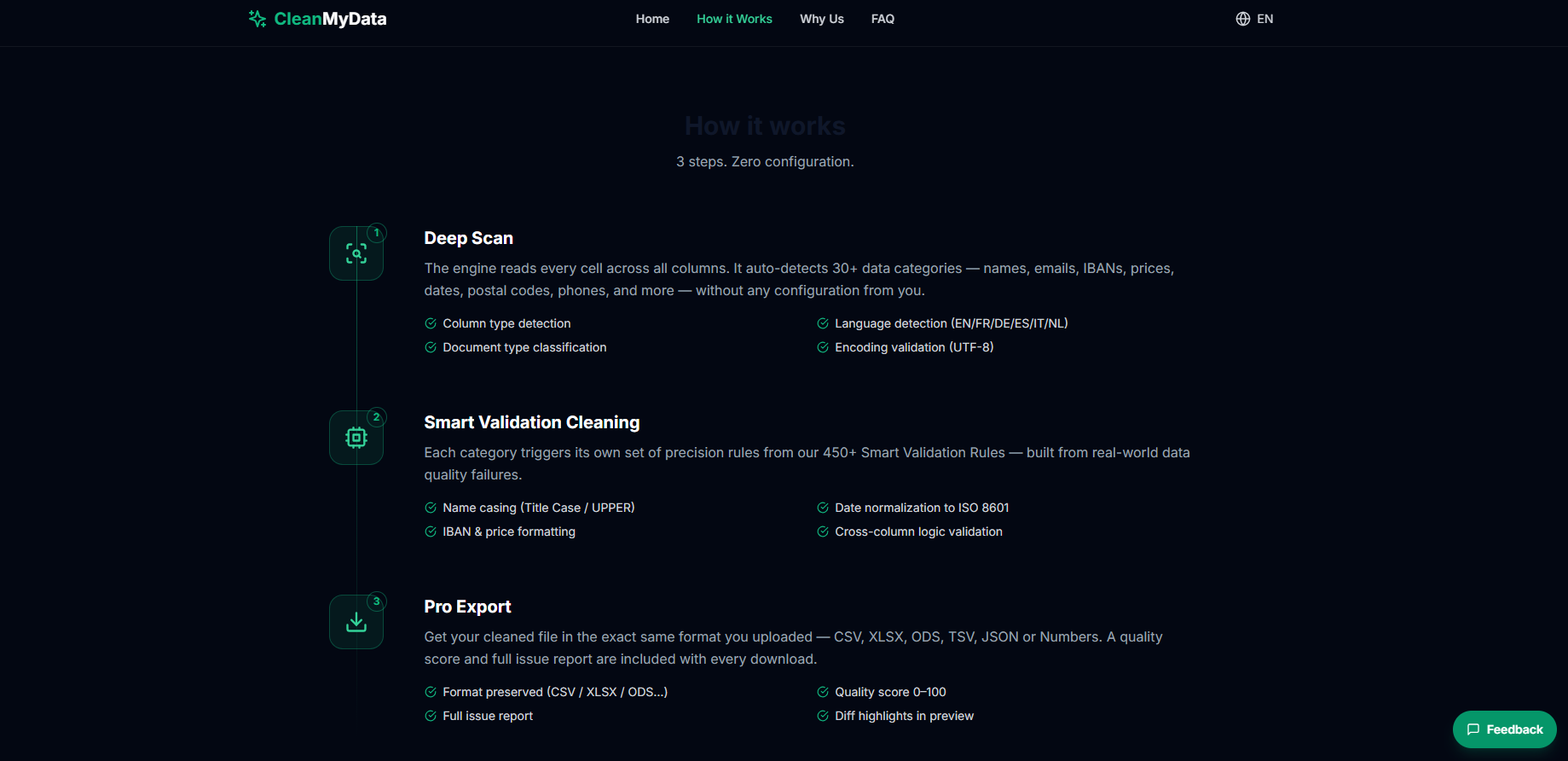Click the IBAN & price formatting text
The width and height of the screenshot is (1568, 761).
coord(509,532)
